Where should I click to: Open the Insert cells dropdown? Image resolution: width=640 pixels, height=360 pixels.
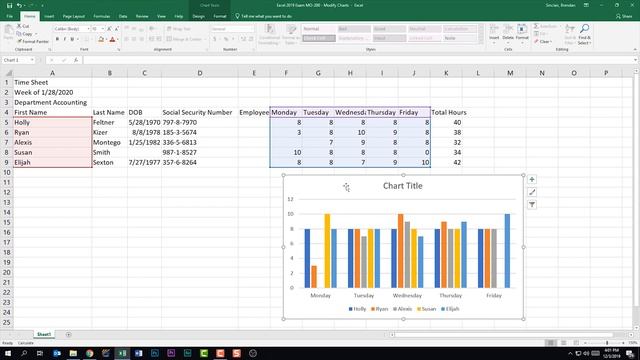494,34
